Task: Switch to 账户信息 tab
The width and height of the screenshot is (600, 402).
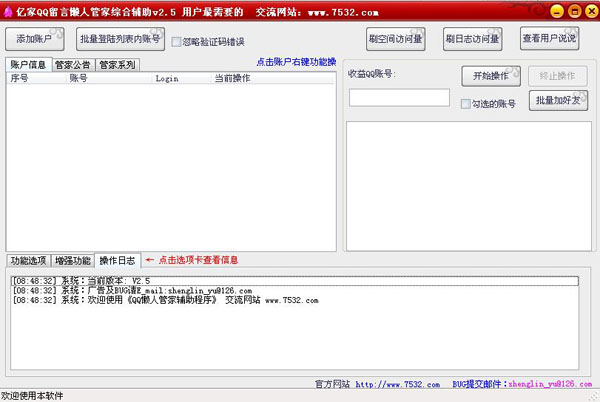Action: coord(28,65)
